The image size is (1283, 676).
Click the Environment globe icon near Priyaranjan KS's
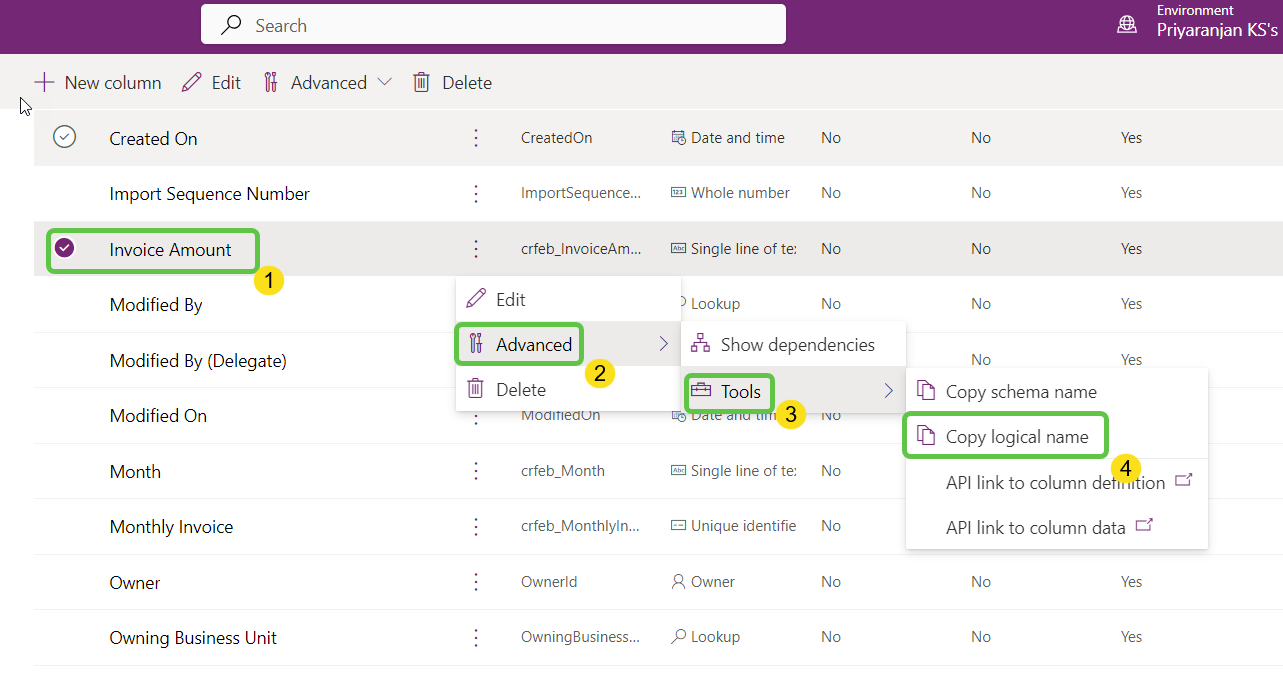point(1127,24)
